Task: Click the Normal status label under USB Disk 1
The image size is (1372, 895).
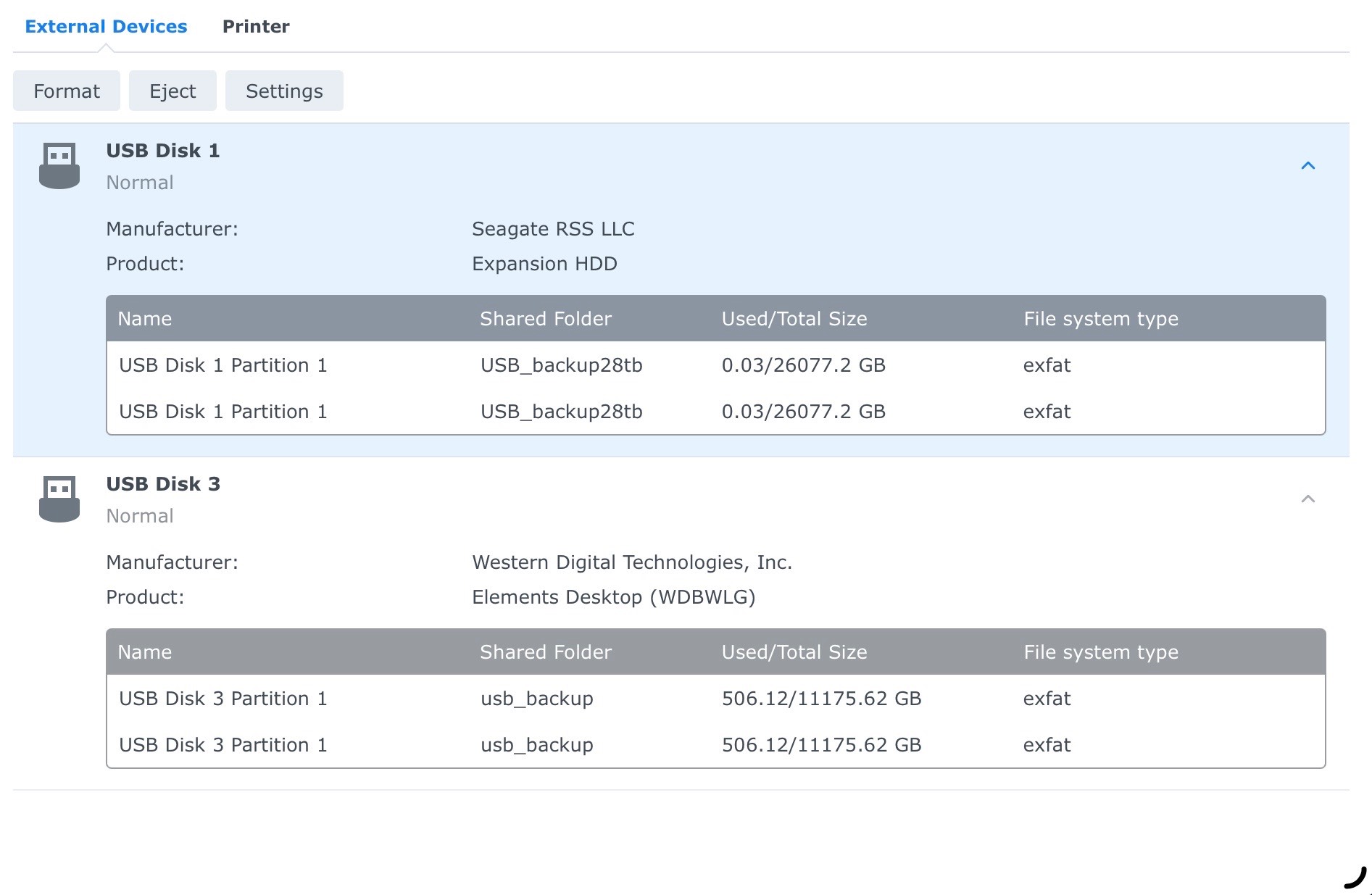Action: [139, 183]
